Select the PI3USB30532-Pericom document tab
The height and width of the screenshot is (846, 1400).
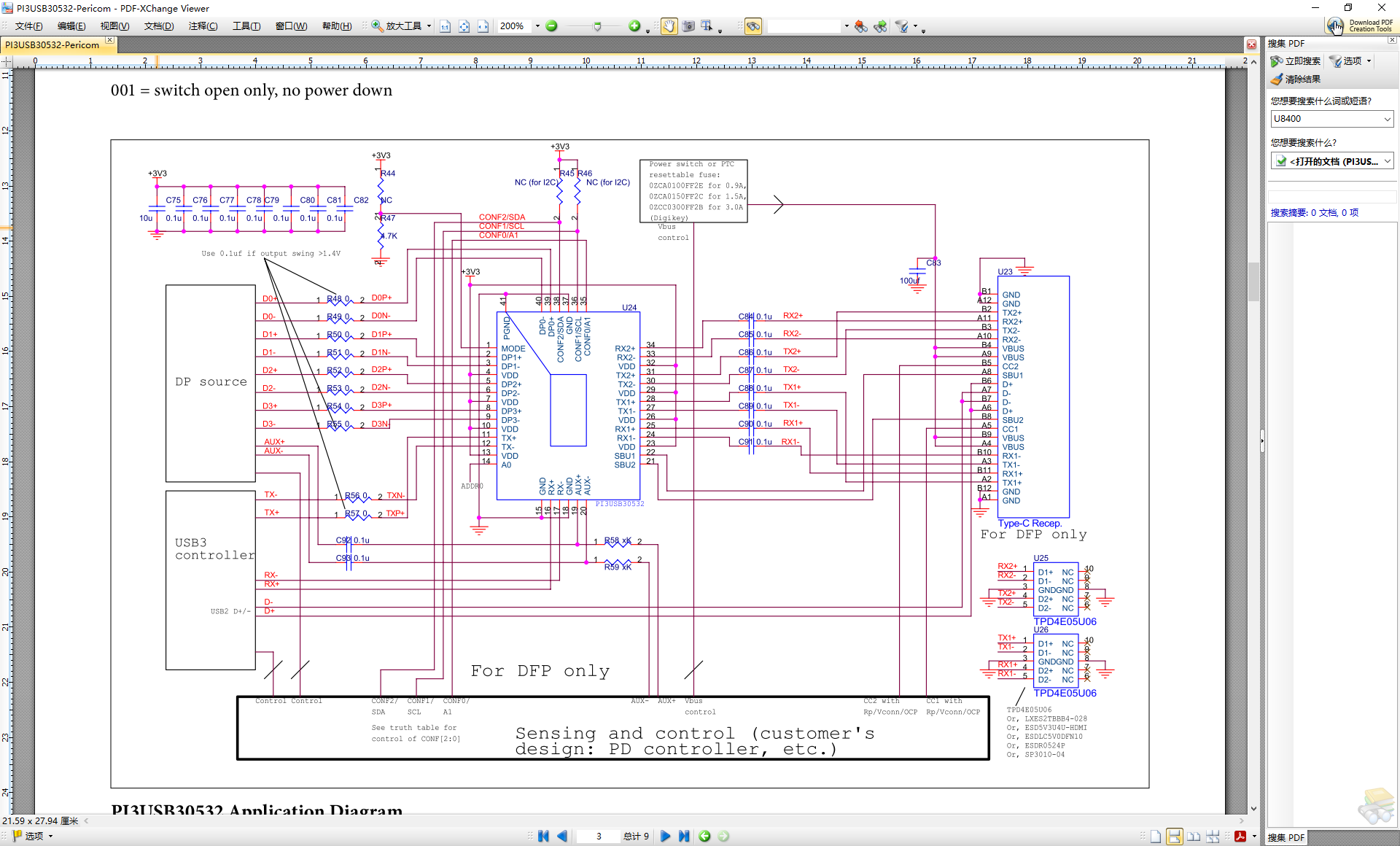coord(52,45)
